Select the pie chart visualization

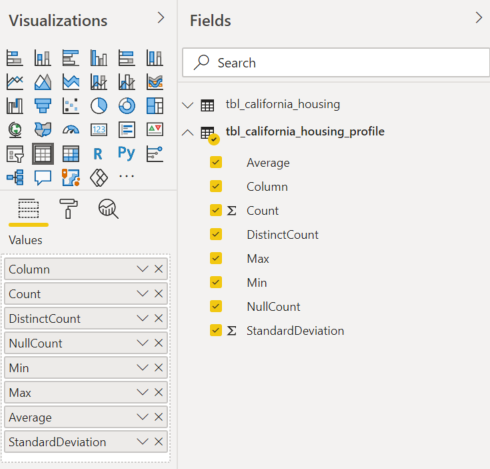99,106
